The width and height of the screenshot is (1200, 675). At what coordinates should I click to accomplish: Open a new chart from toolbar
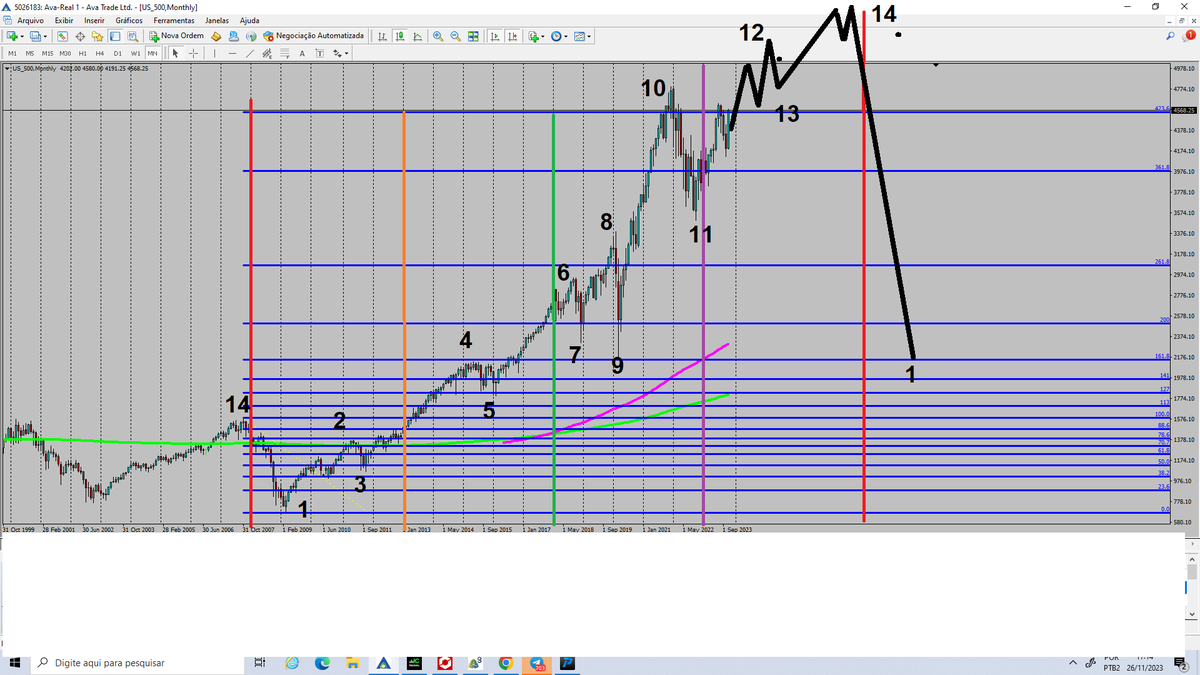11,36
